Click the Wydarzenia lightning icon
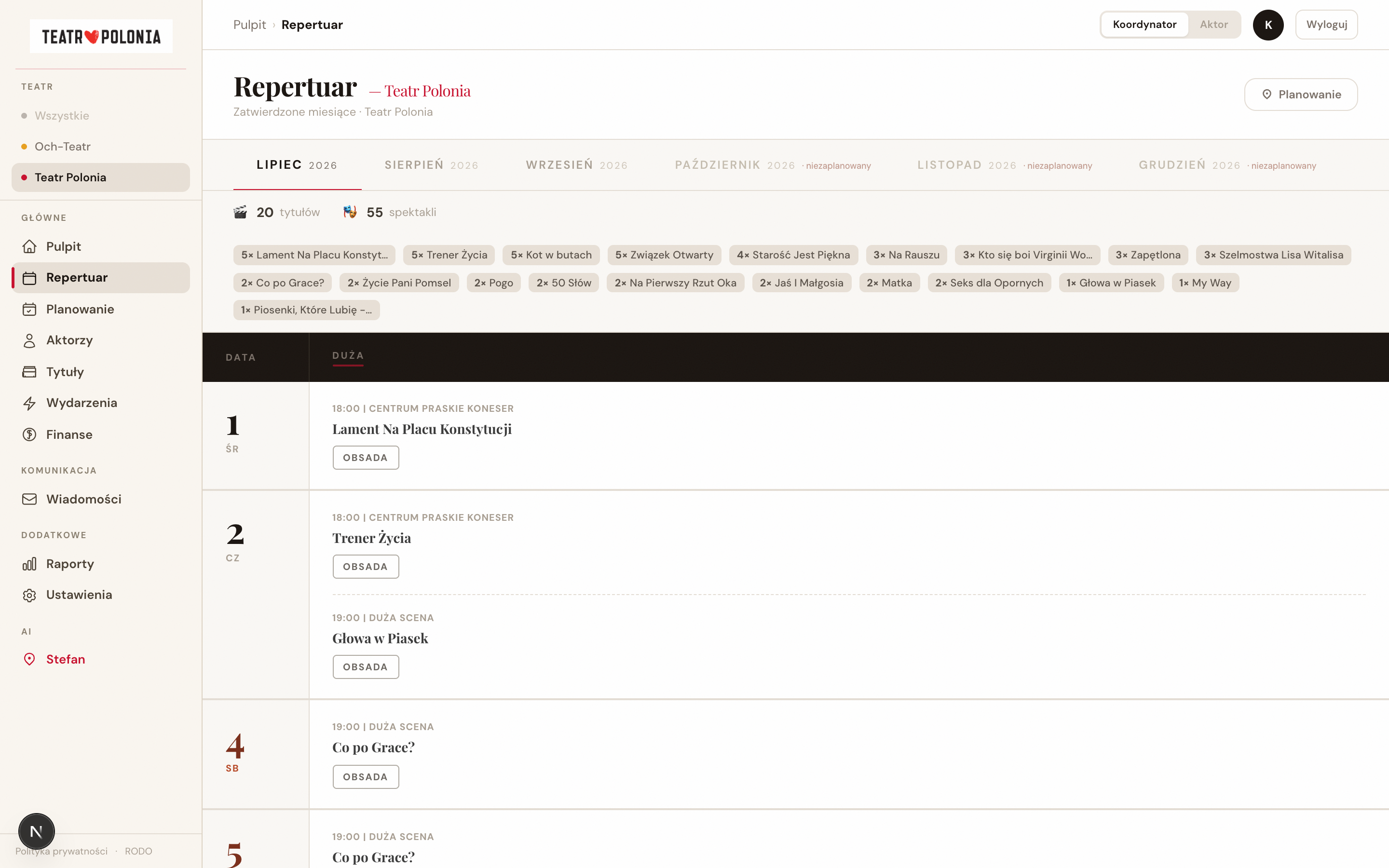1389x868 pixels. (29, 403)
